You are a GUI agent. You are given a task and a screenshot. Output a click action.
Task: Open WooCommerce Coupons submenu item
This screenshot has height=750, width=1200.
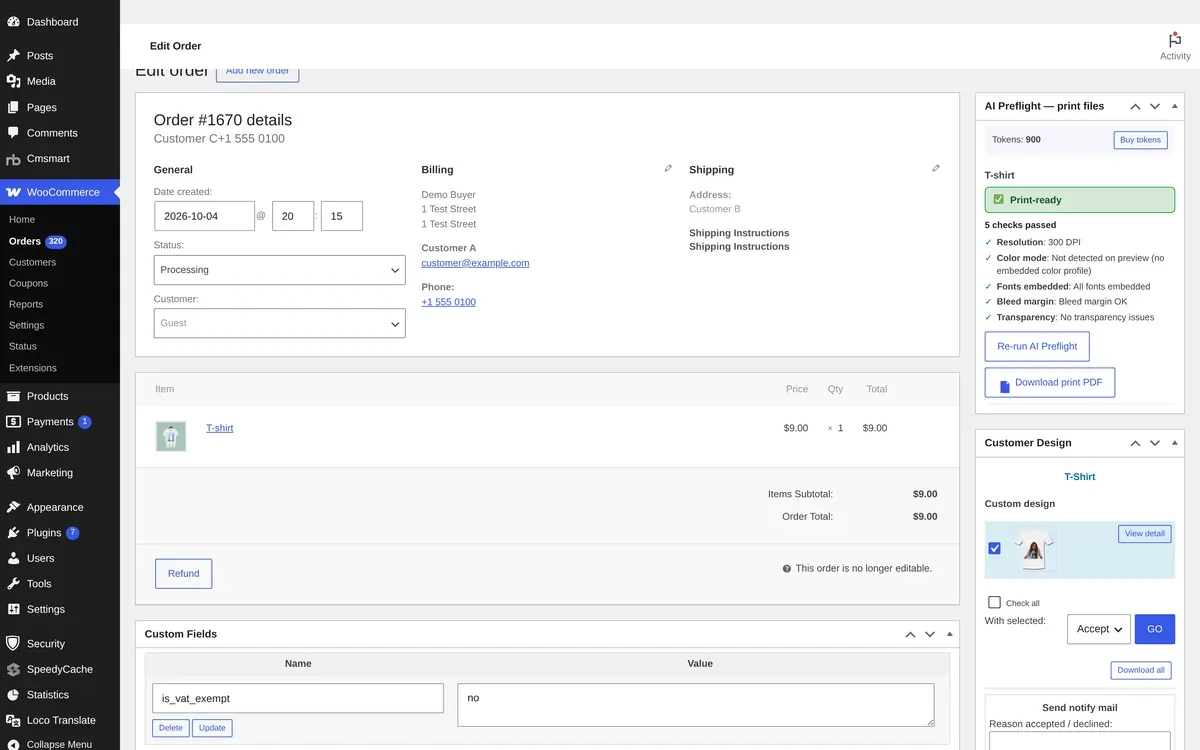click(28, 283)
